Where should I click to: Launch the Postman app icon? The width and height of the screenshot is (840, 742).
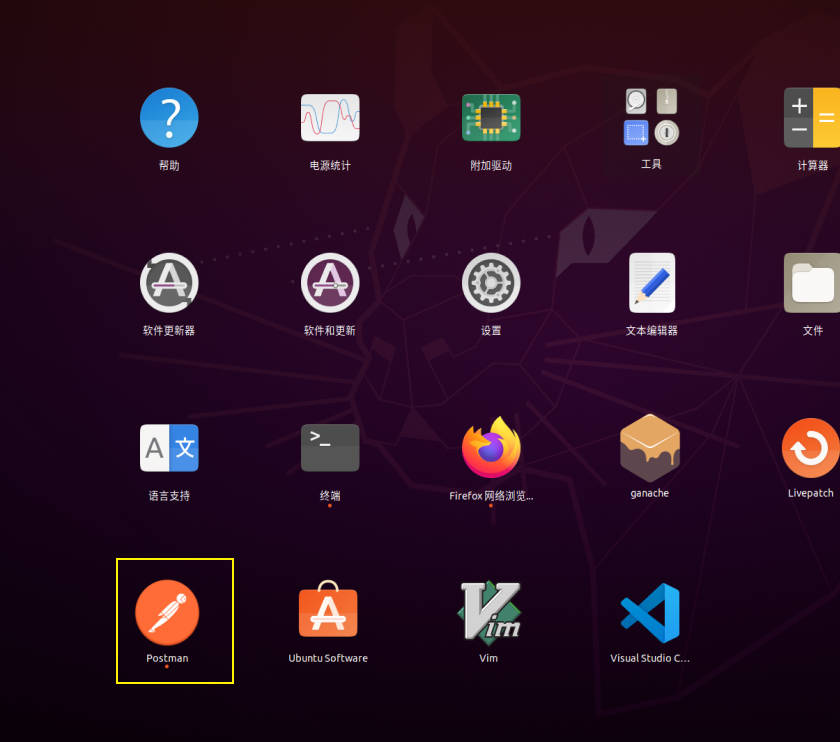(x=167, y=613)
